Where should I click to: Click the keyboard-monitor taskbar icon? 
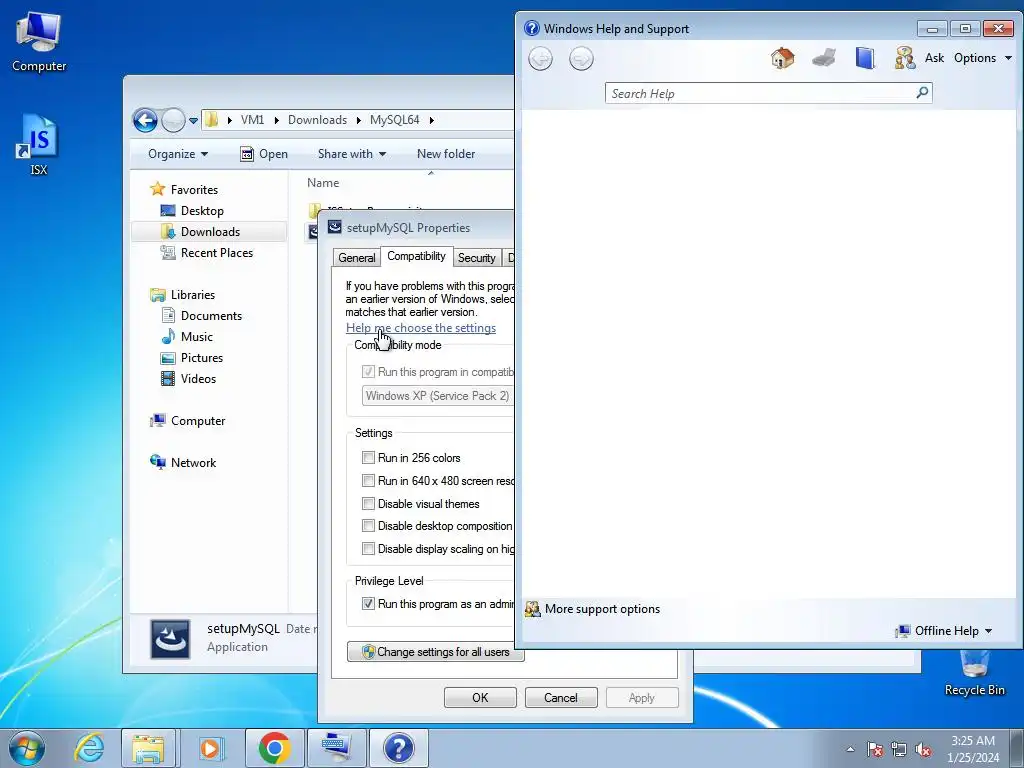pyautogui.click(x=336, y=748)
